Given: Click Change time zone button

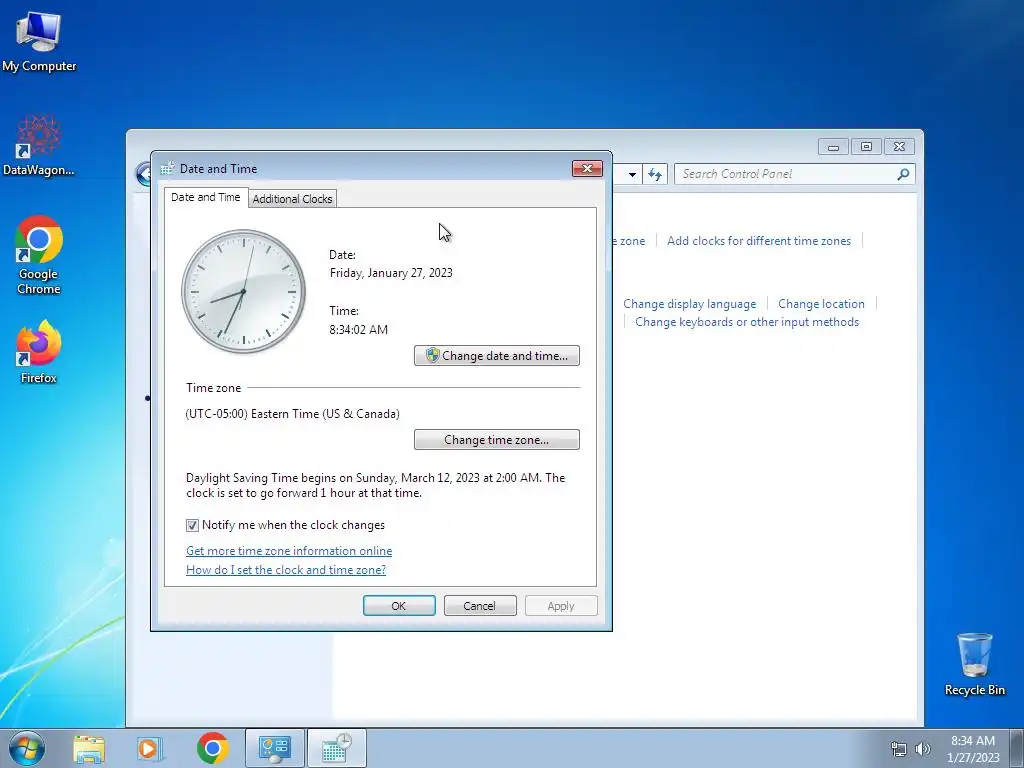Looking at the screenshot, I should pyautogui.click(x=496, y=440).
